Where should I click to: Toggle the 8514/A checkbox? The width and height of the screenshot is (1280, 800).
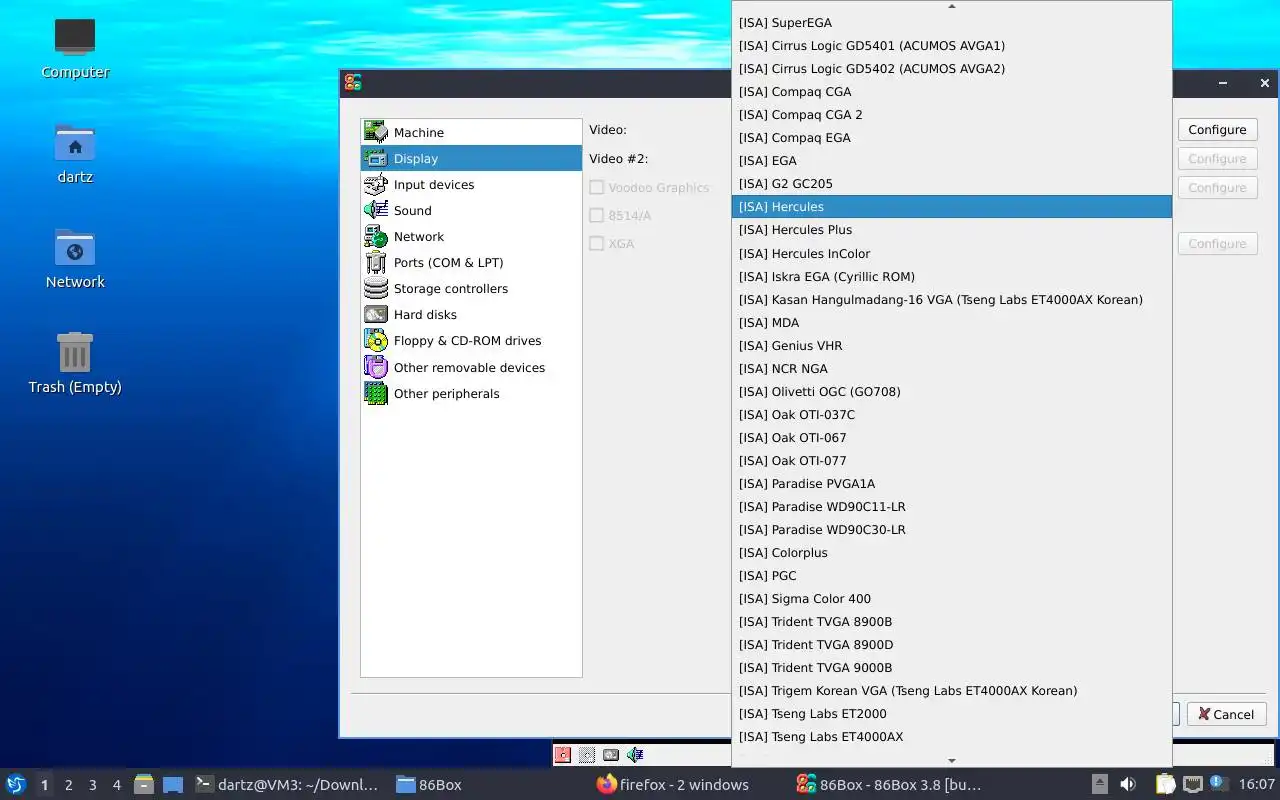[x=597, y=215]
